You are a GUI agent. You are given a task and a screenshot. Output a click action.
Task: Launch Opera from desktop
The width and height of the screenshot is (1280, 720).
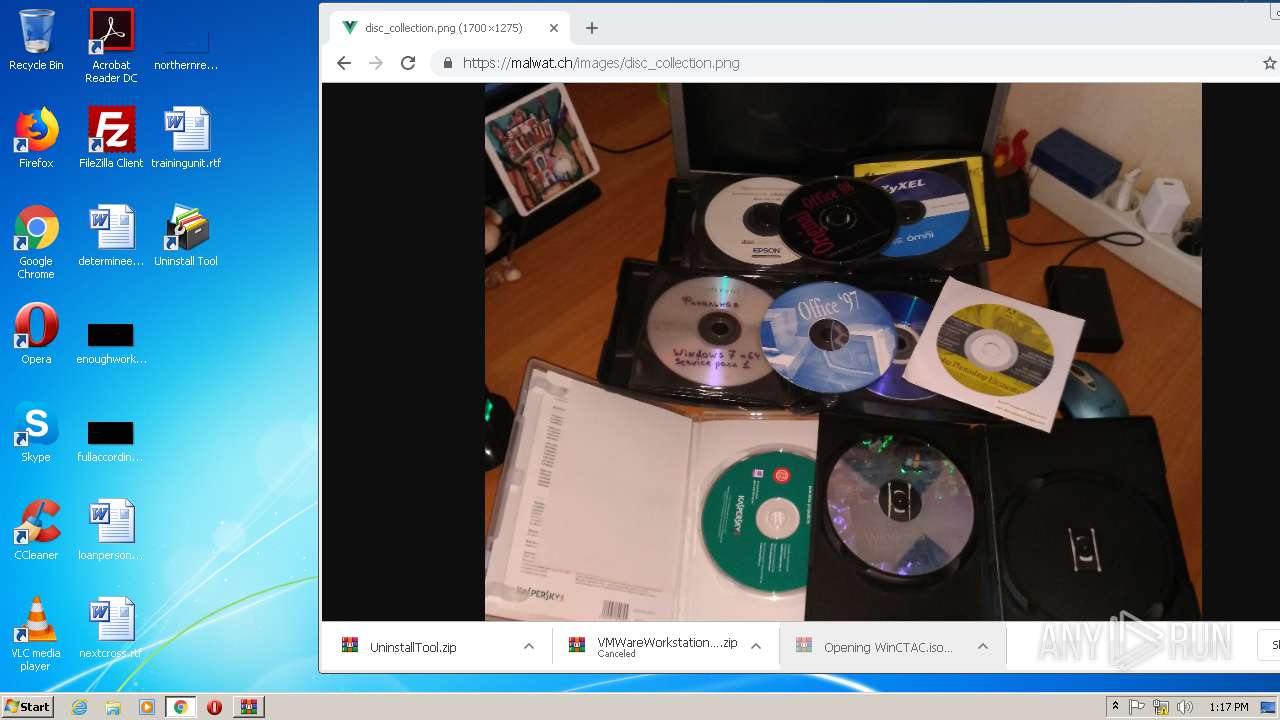click(36, 334)
